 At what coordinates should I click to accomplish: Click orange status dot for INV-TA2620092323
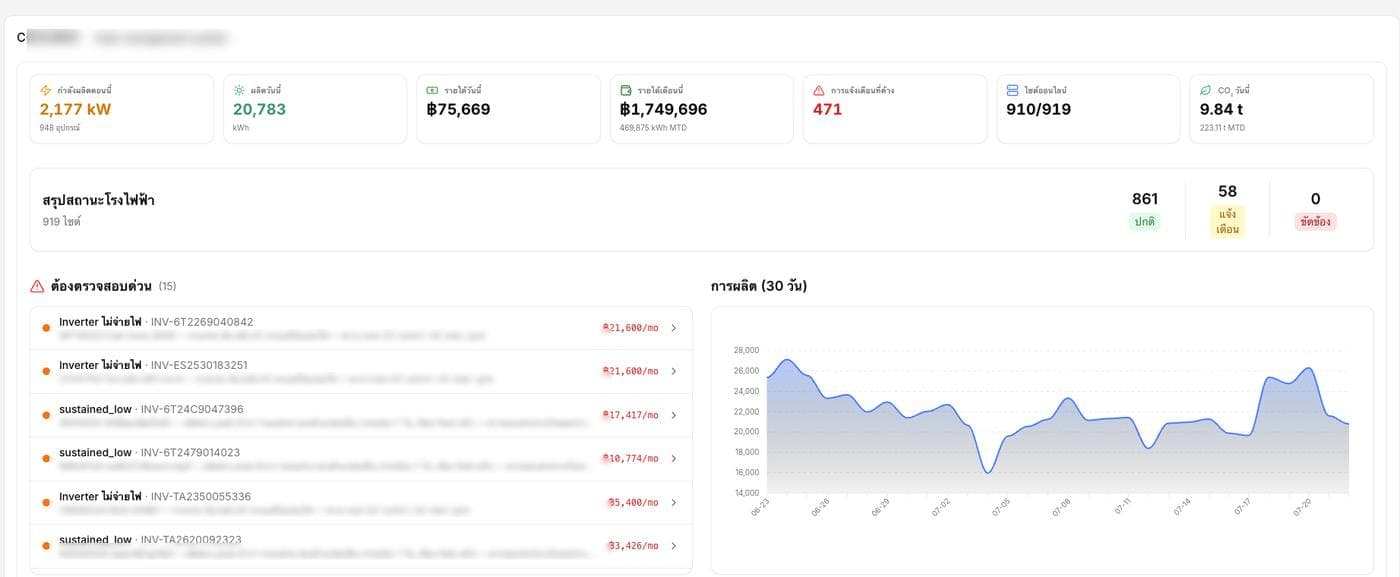[x=46, y=545]
